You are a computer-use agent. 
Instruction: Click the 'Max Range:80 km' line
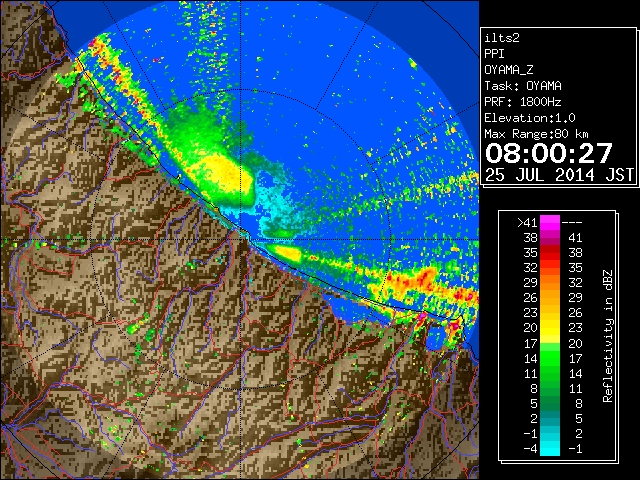[537, 134]
